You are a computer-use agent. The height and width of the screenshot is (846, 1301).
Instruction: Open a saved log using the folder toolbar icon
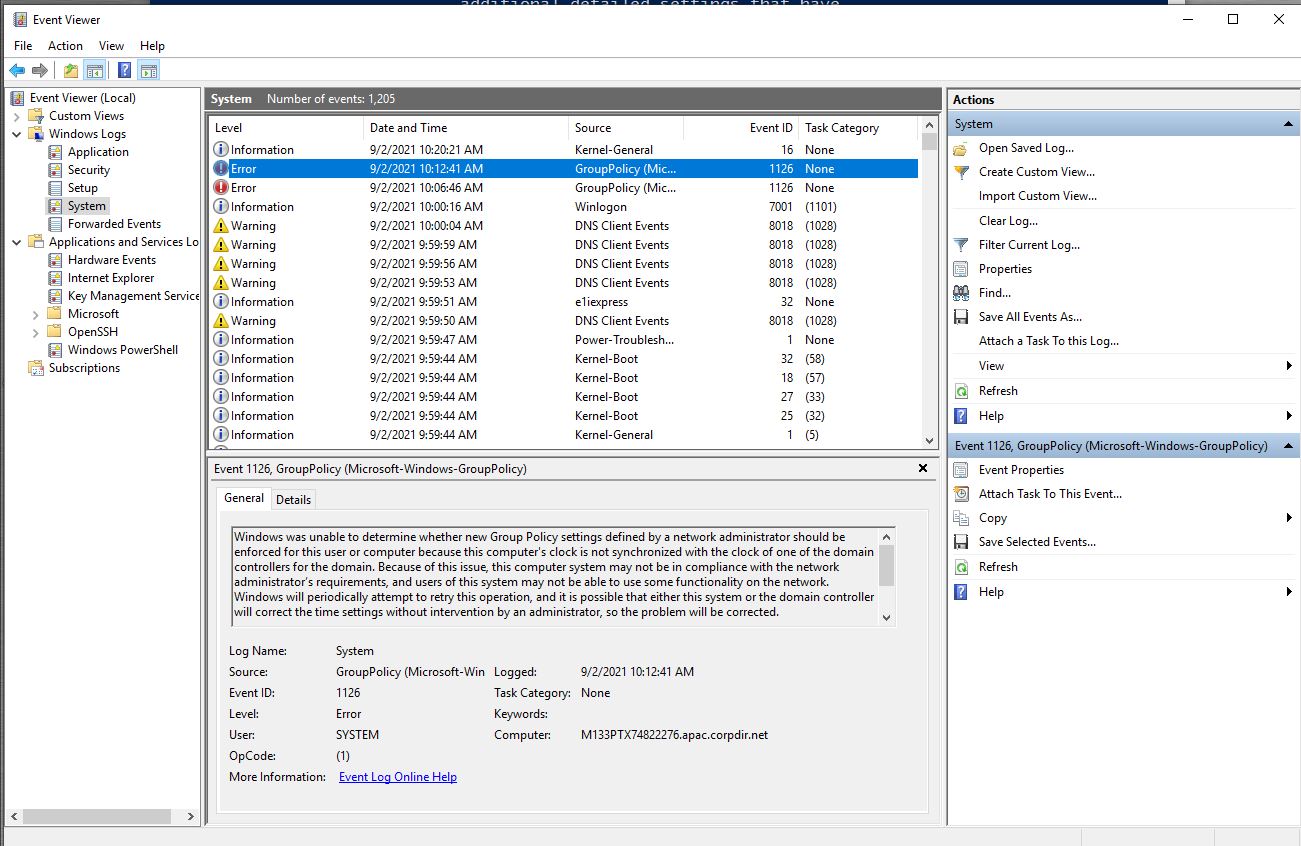[x=69, y=69]
